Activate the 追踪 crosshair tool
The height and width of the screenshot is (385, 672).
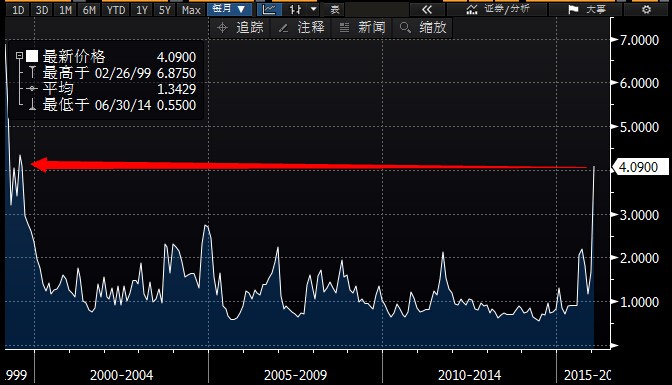[x=240, y=28]
